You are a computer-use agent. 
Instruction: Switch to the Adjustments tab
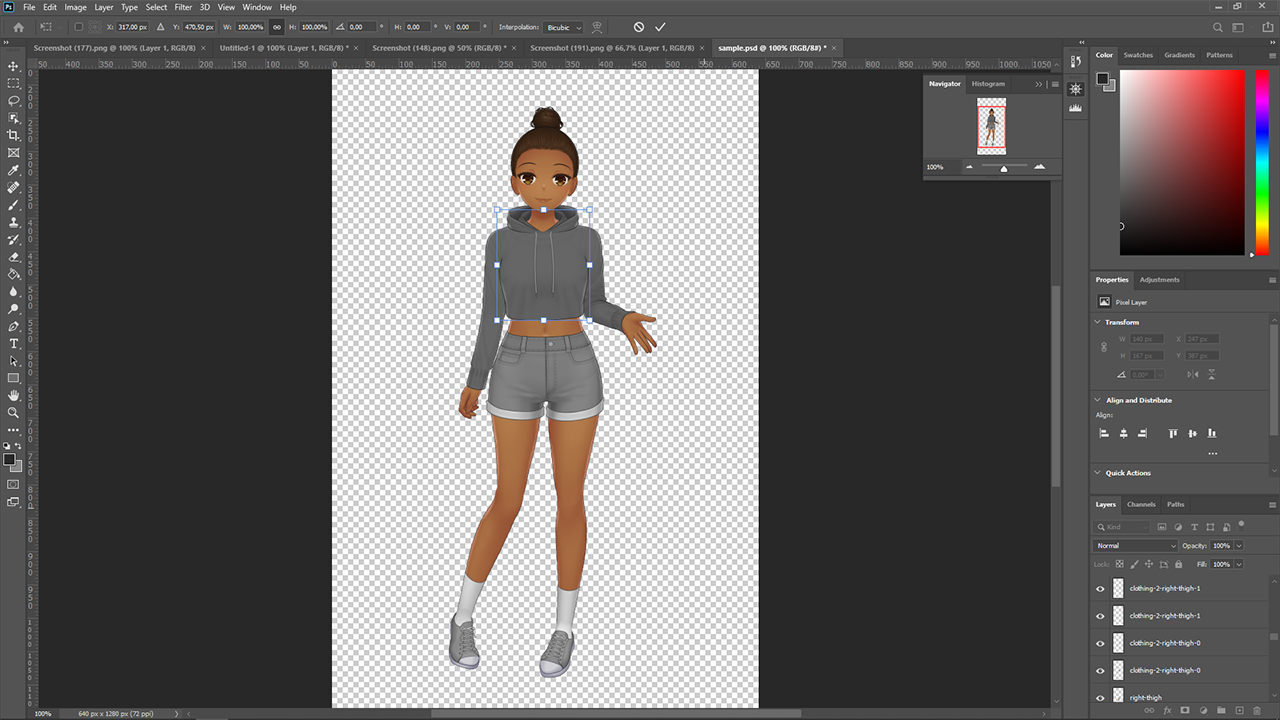coord(1160,280)
